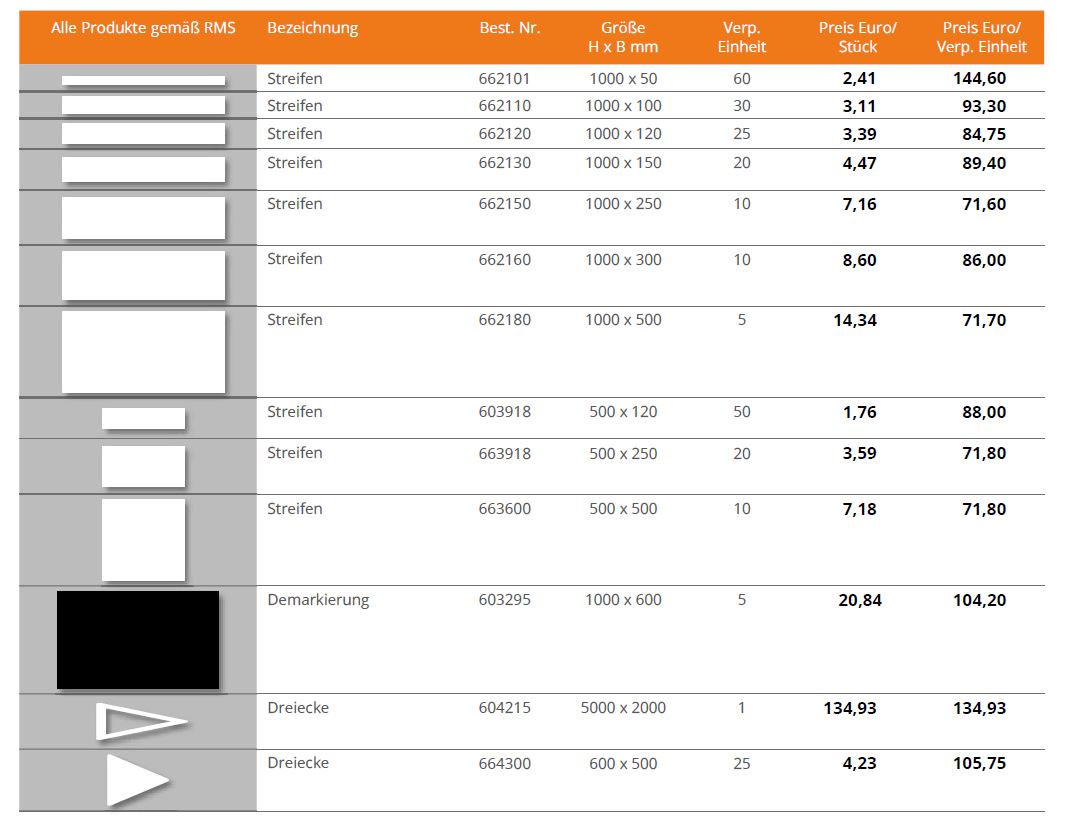Click package price '71,70'
Screen dimensions: 1079x835
point(984,320)
